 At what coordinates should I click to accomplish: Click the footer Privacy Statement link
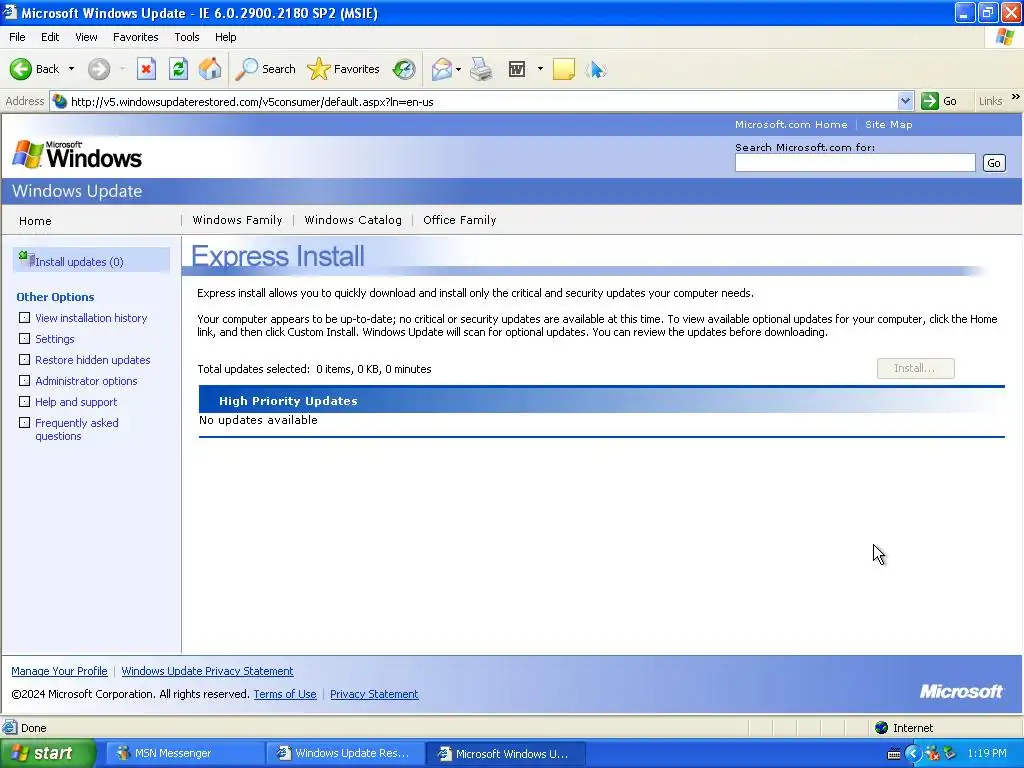point(374,694)
